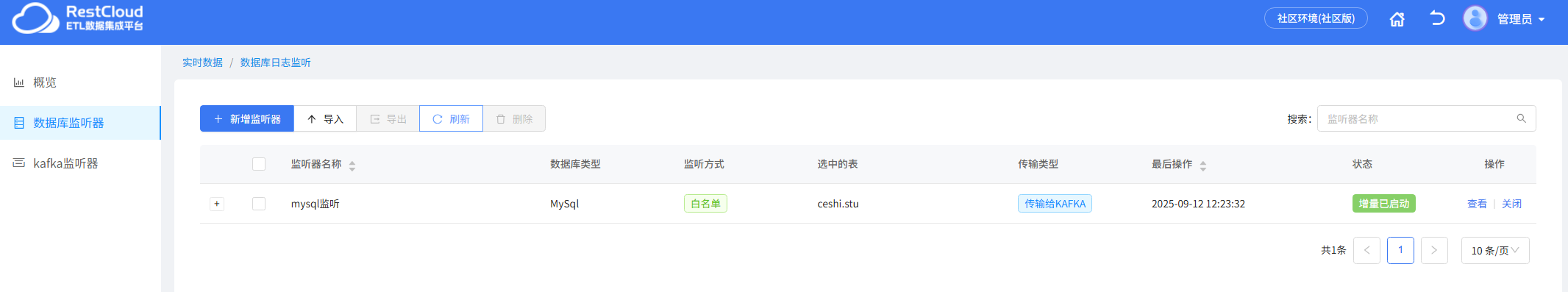Expand the mysql监听 row details

(217, 204)
